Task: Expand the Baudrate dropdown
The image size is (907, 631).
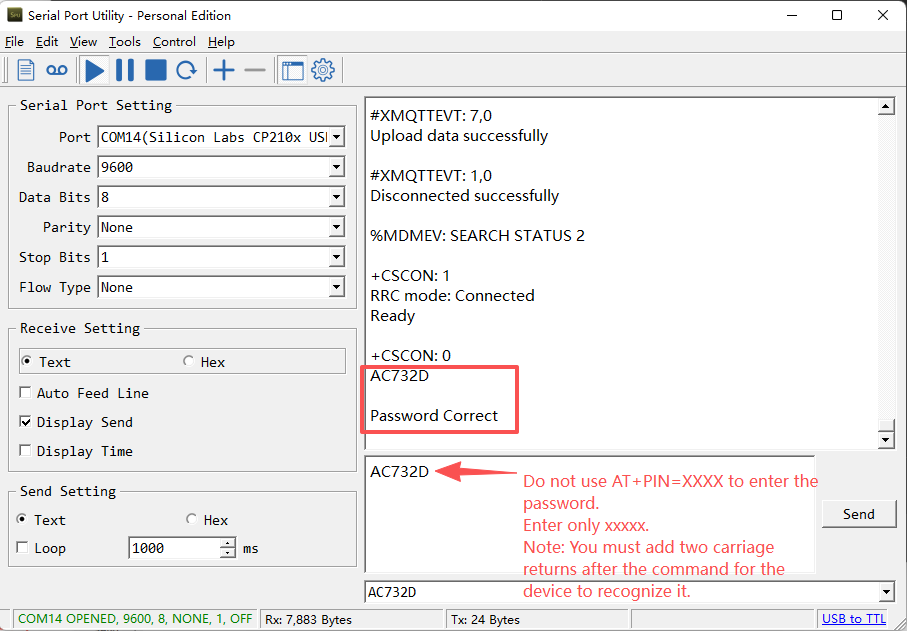Action: [336, 168]
